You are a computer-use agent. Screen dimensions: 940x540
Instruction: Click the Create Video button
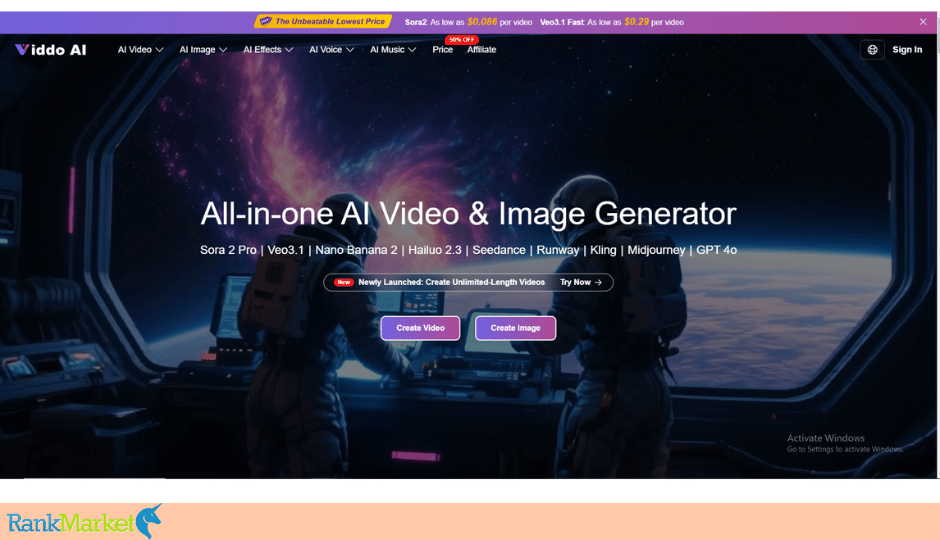pyautogui.click(x=420, y=328)
